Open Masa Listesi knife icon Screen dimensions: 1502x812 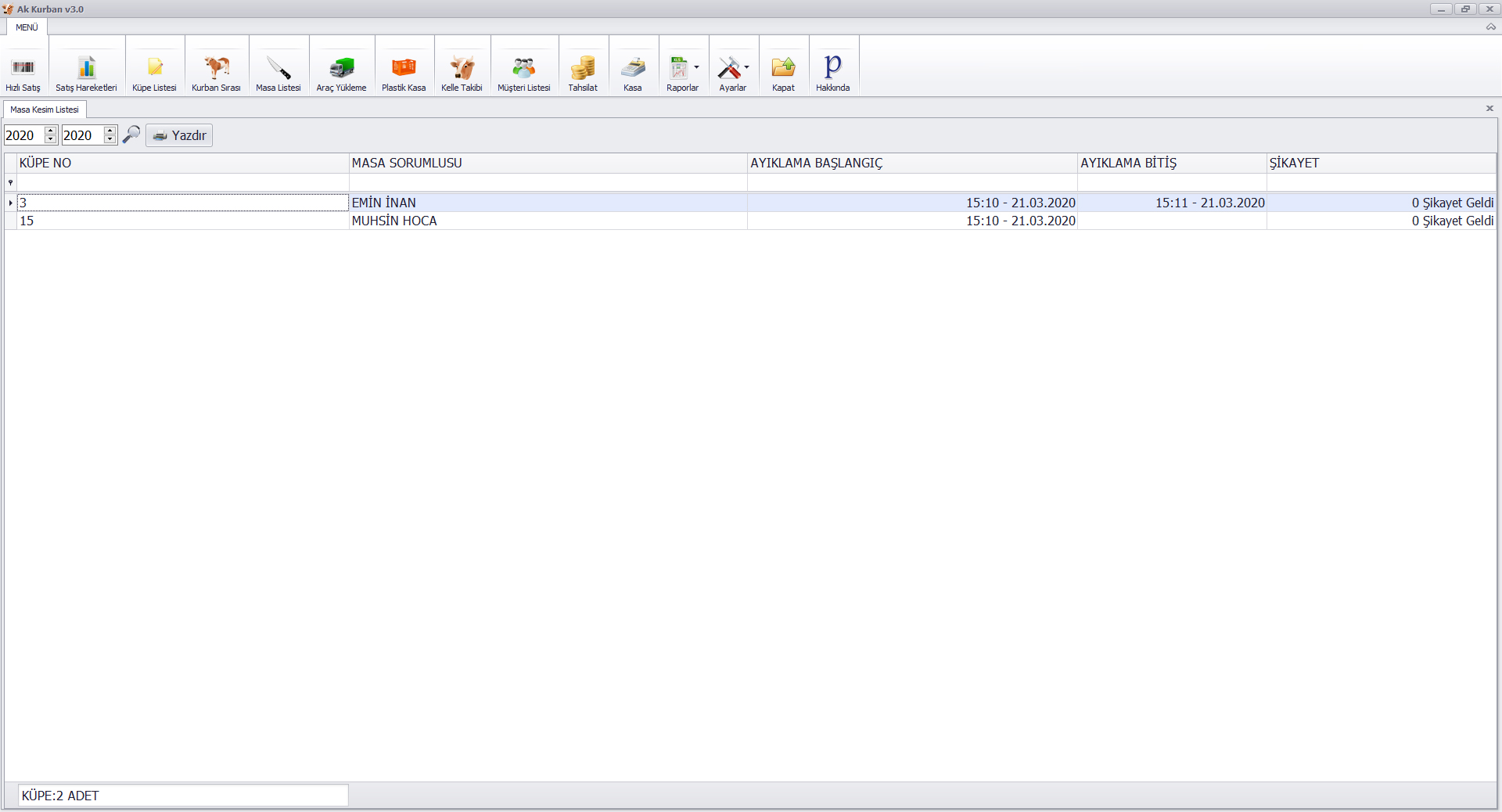pyautogui.click(x=278, y=68)
